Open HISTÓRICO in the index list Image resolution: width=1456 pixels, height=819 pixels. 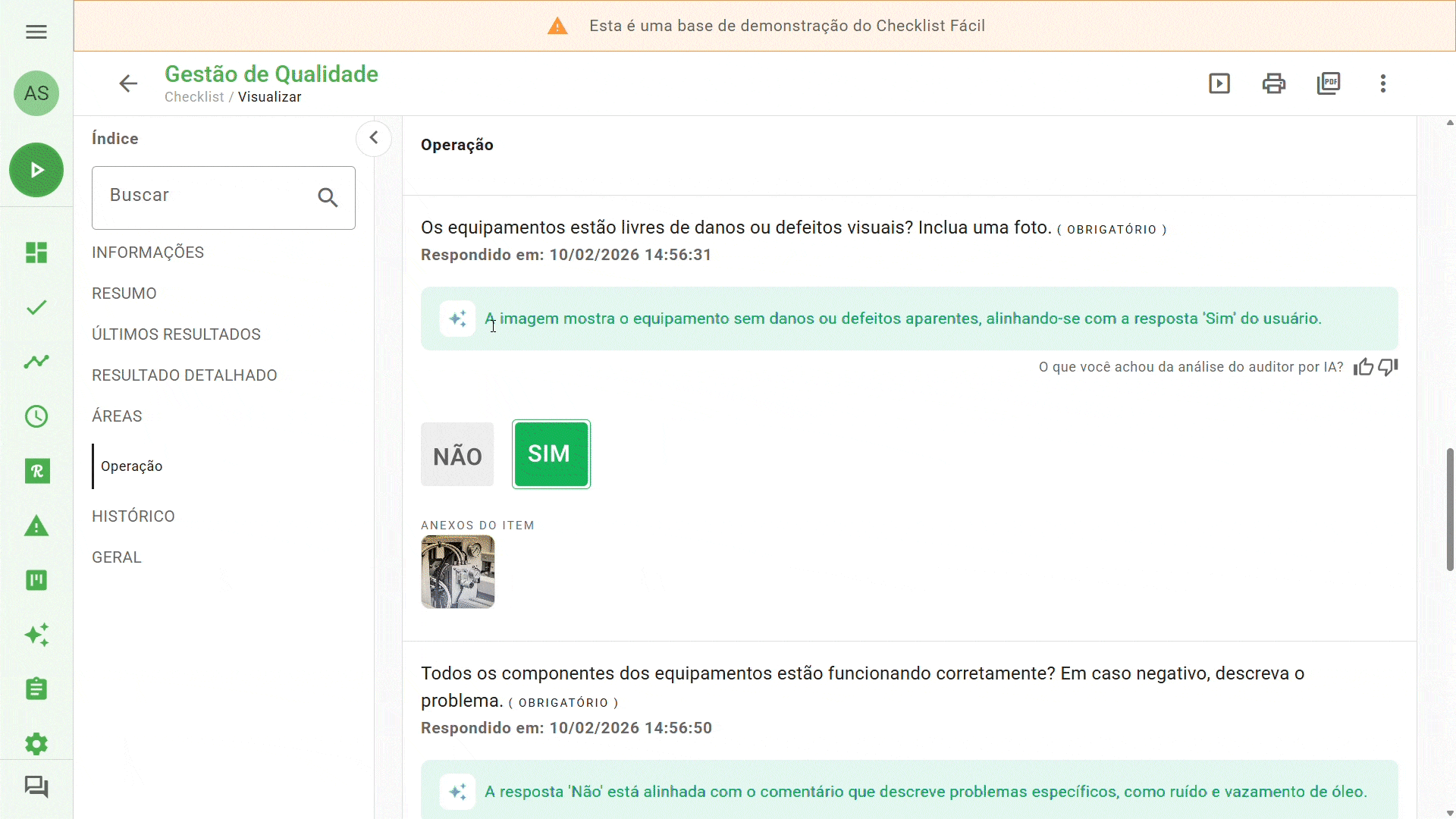[133, 516]
